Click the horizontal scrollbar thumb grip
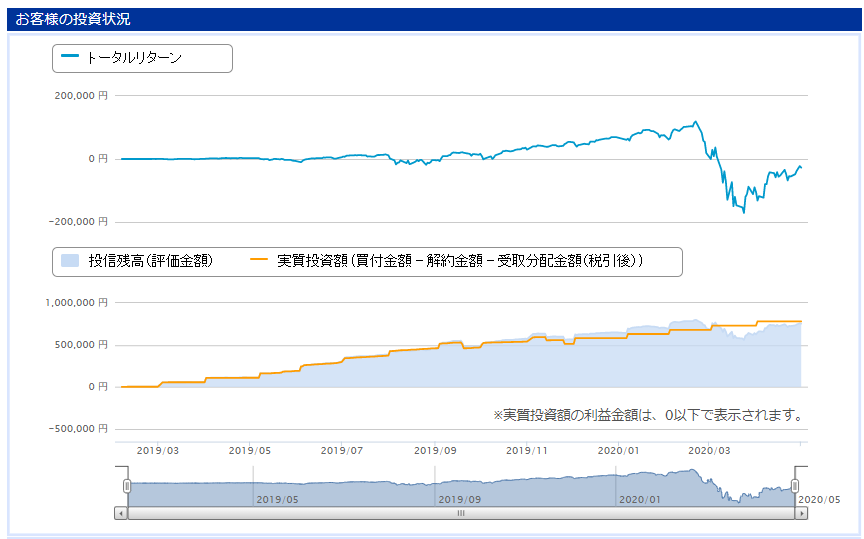Screen dimensions: 864x539 click(x=461, y=513)
